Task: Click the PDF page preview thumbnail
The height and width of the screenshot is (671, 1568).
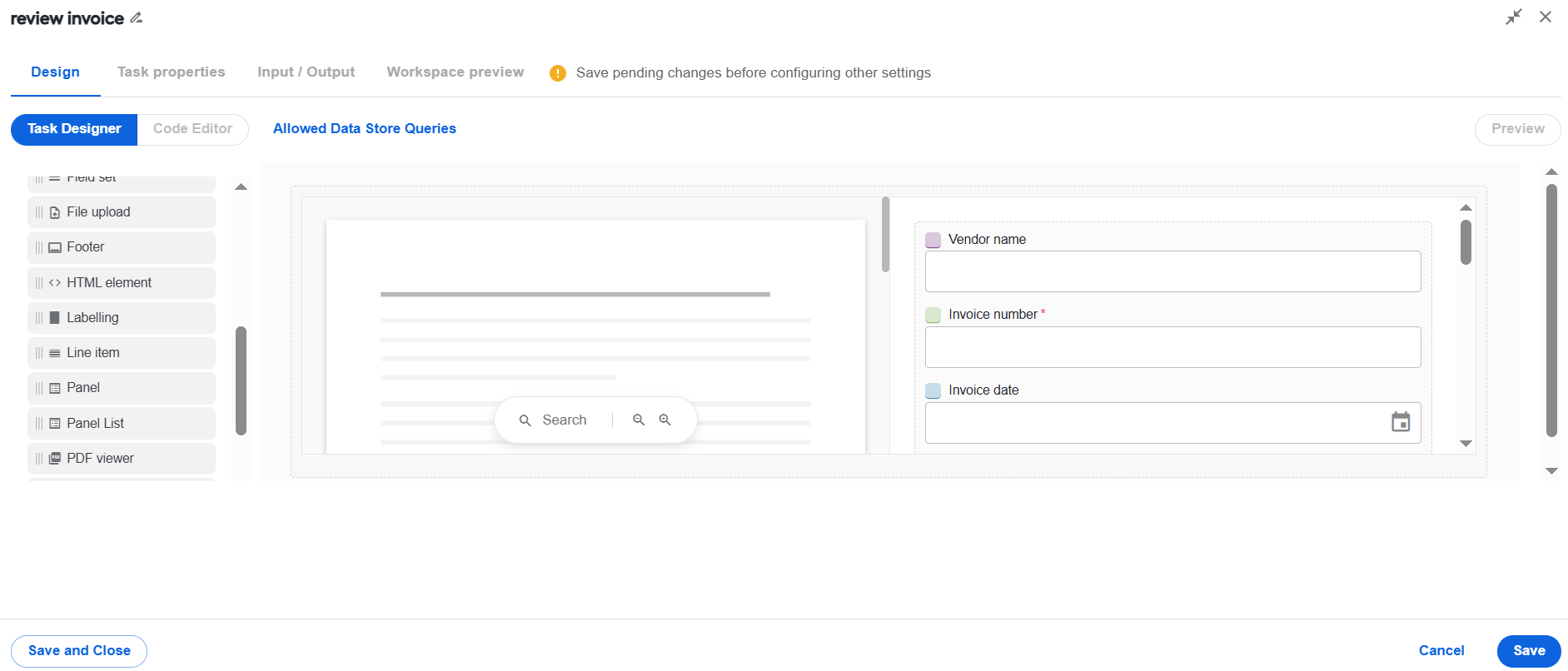Action: (595, 336)
